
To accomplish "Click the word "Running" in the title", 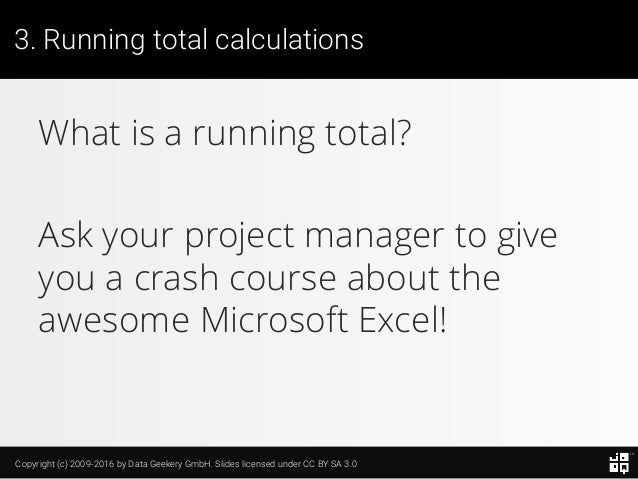I will click(94, 41).
